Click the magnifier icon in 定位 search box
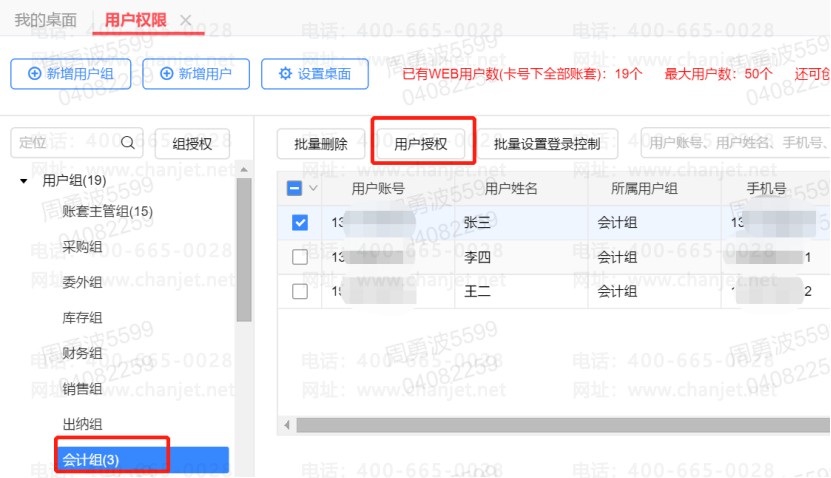 (x=128, y=143)
